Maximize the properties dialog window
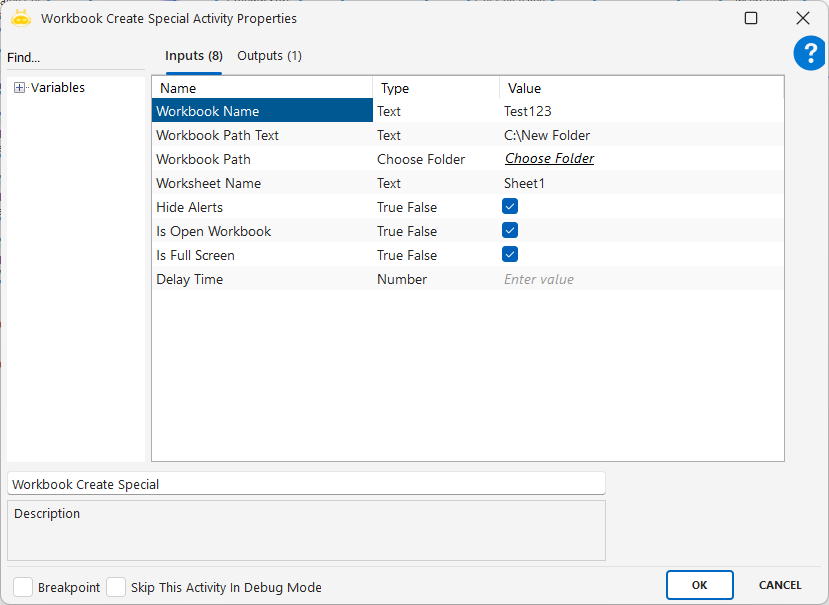This screenshot has height=605, width=829. [x=751, y=18]
